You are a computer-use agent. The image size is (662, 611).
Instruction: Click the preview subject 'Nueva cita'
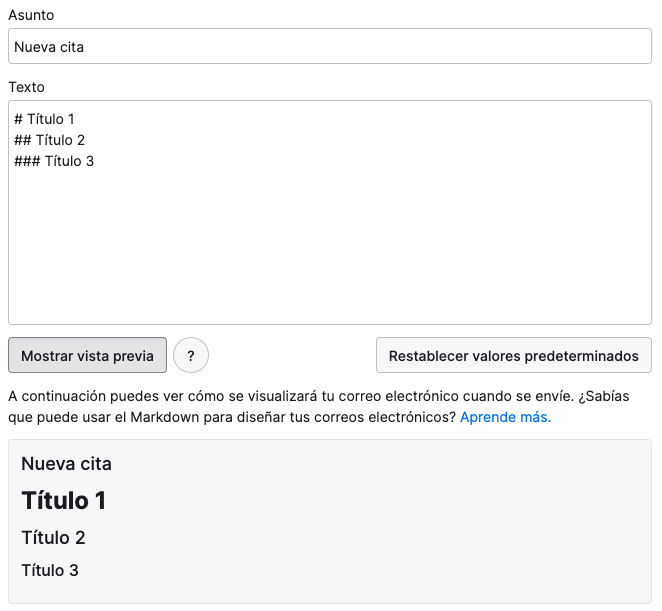pos(67,464)
